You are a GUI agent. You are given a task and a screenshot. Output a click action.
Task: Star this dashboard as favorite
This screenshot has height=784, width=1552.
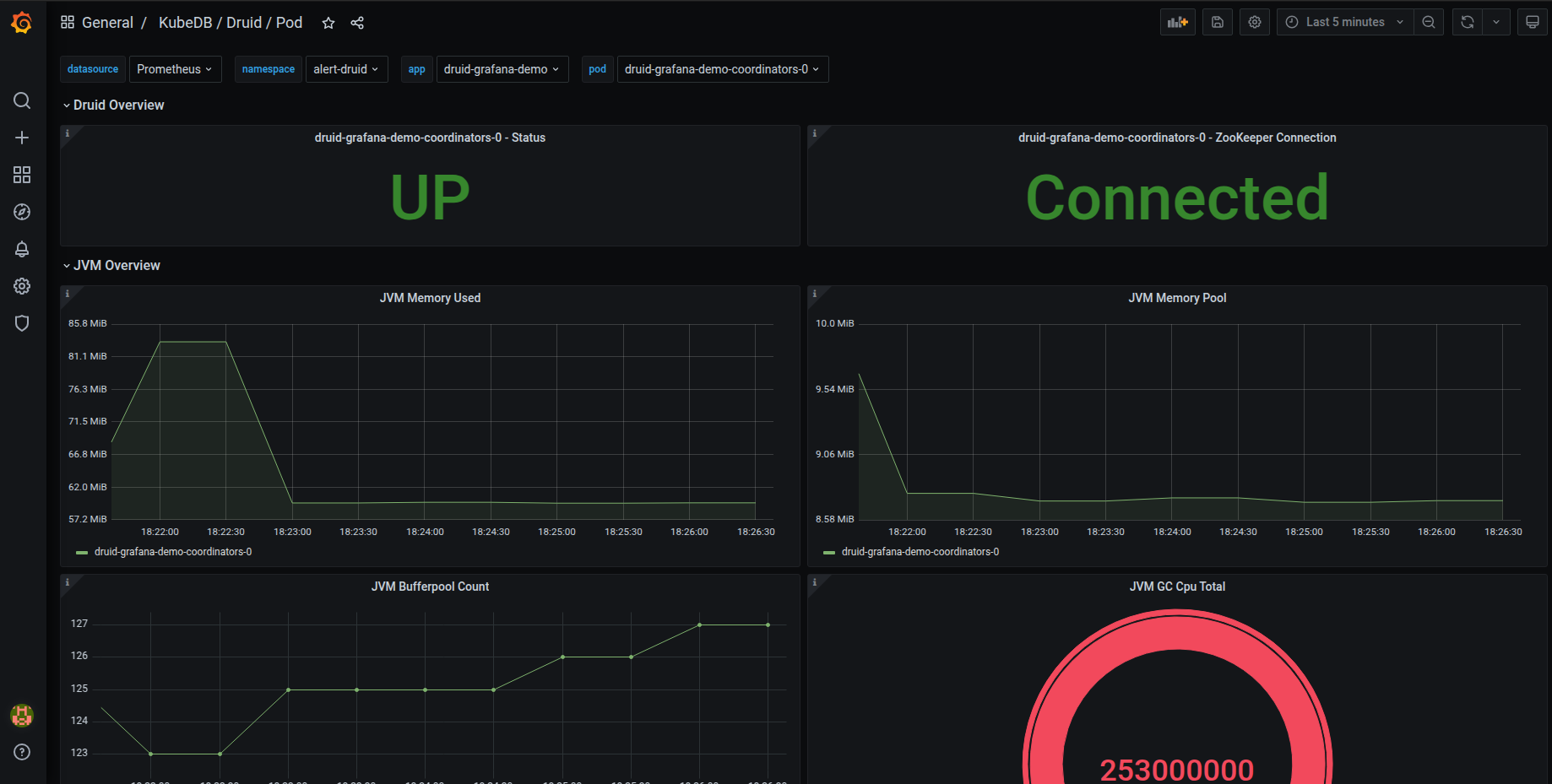tap(328, 23)
